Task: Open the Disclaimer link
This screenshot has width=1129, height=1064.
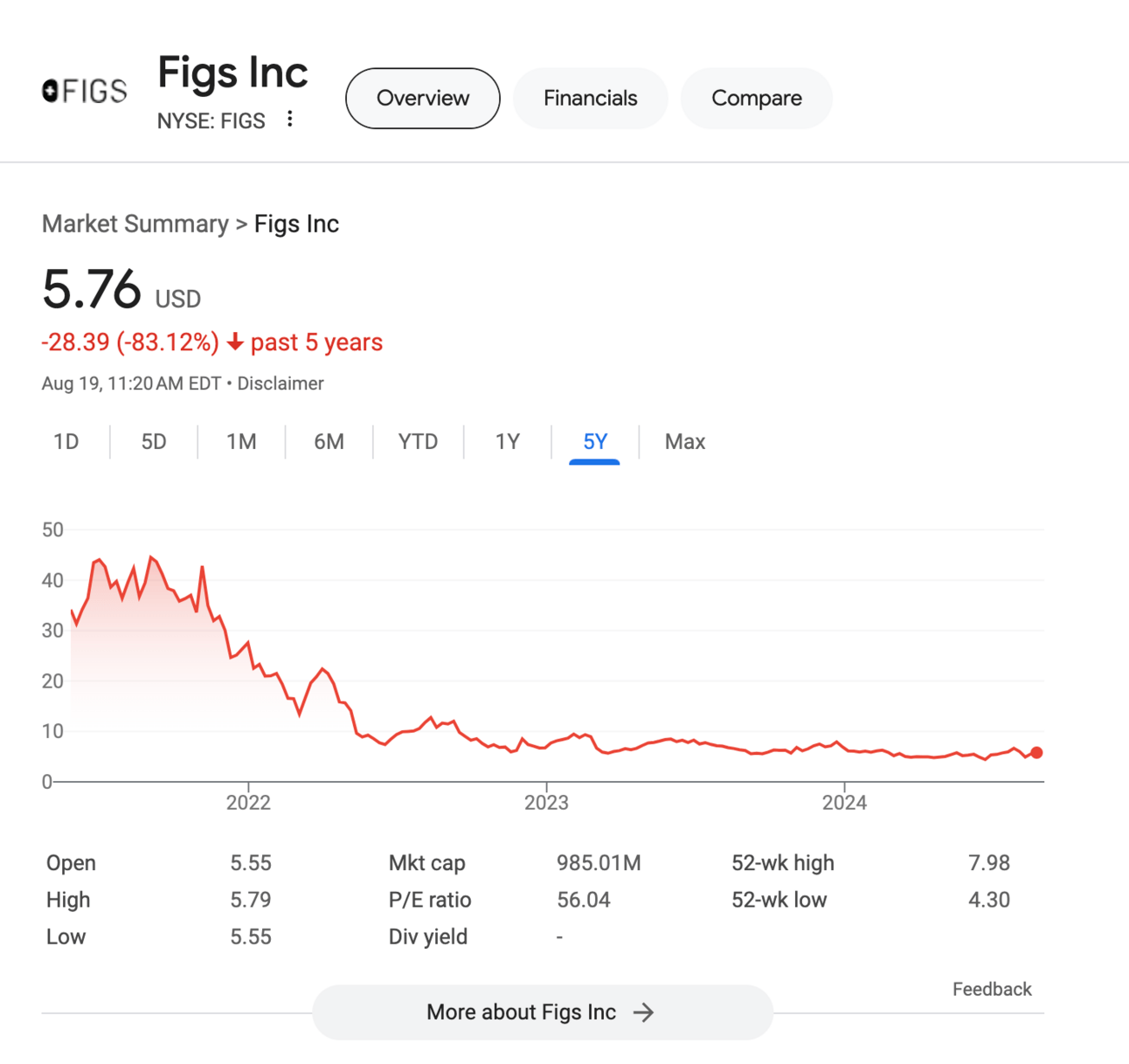Action: pos(281,383)
